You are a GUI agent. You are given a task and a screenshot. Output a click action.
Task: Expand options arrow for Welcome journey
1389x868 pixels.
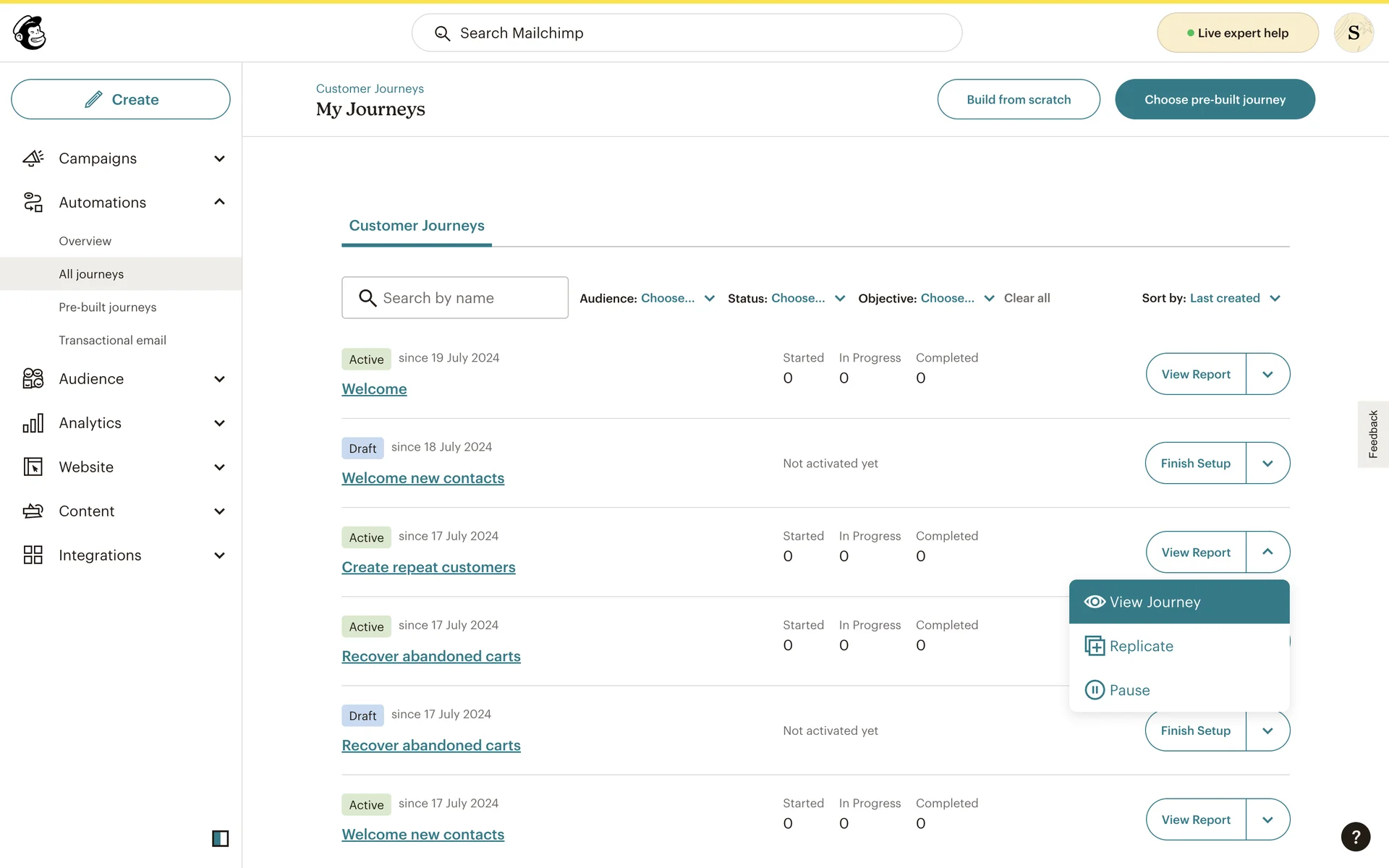pyautogui.click(x=1267, y=374)
